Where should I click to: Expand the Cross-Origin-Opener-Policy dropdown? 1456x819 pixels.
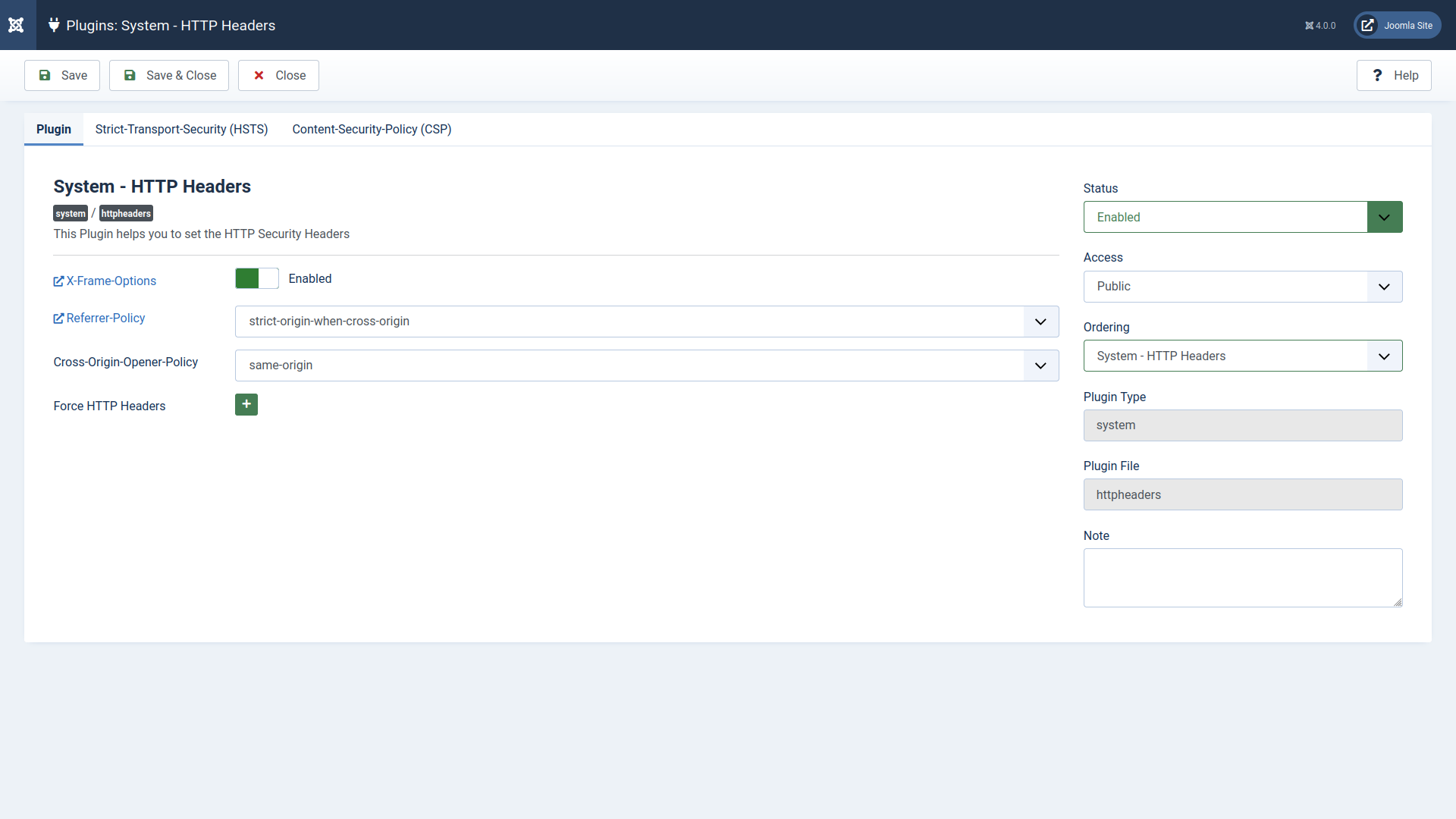tap(646, 366)
